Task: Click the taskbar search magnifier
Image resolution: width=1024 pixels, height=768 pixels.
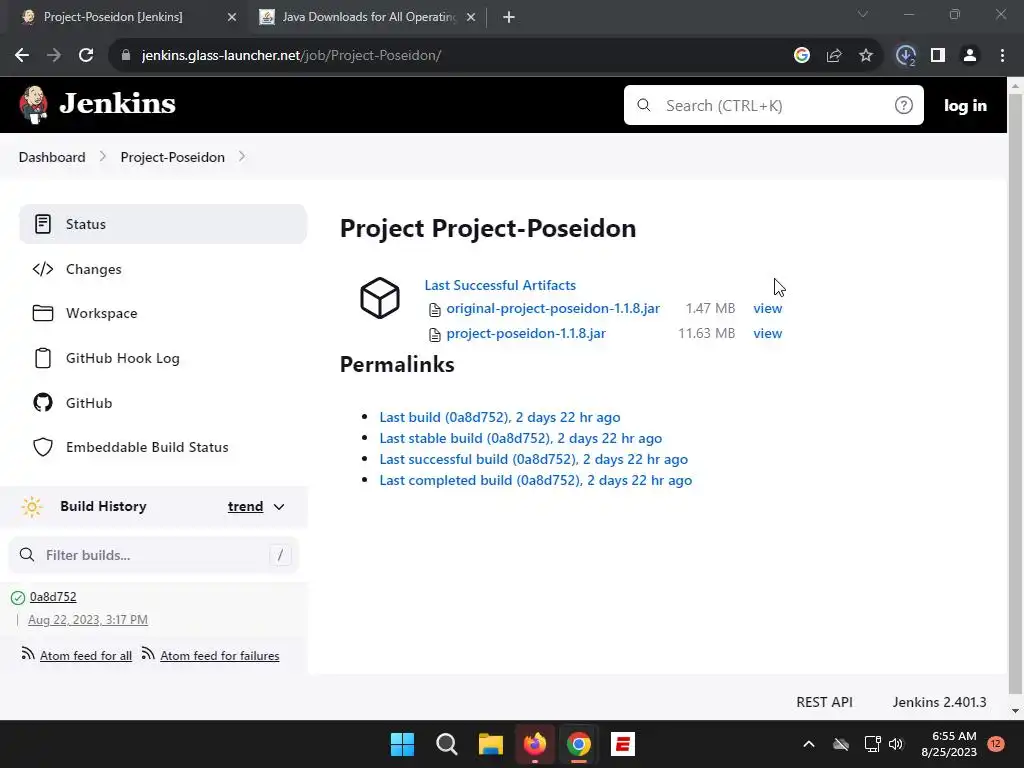Action: click(x=447, y=744)
